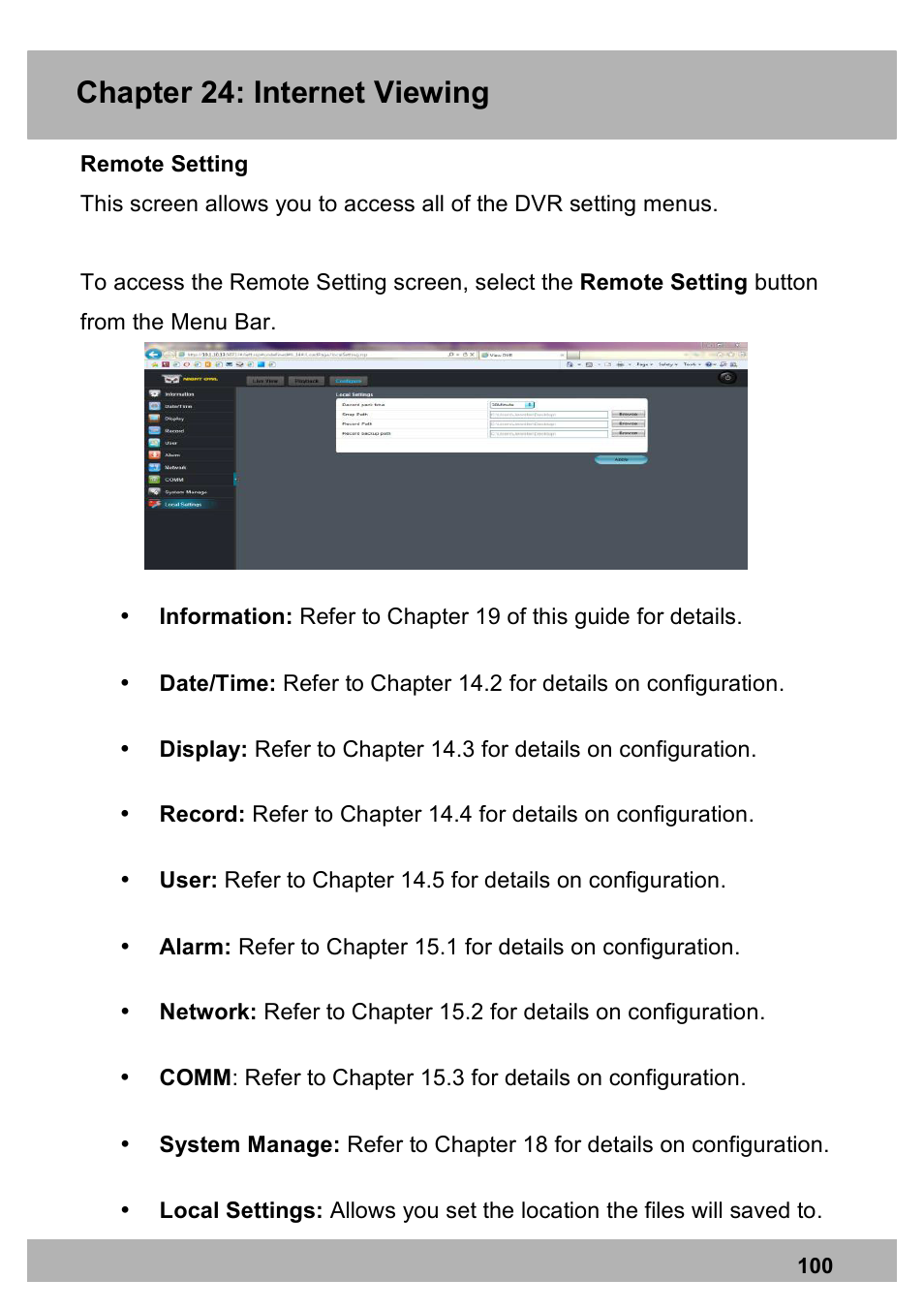
Task: Click the Record backup path field
Action: pyautogui.click(x=549, y=434)
